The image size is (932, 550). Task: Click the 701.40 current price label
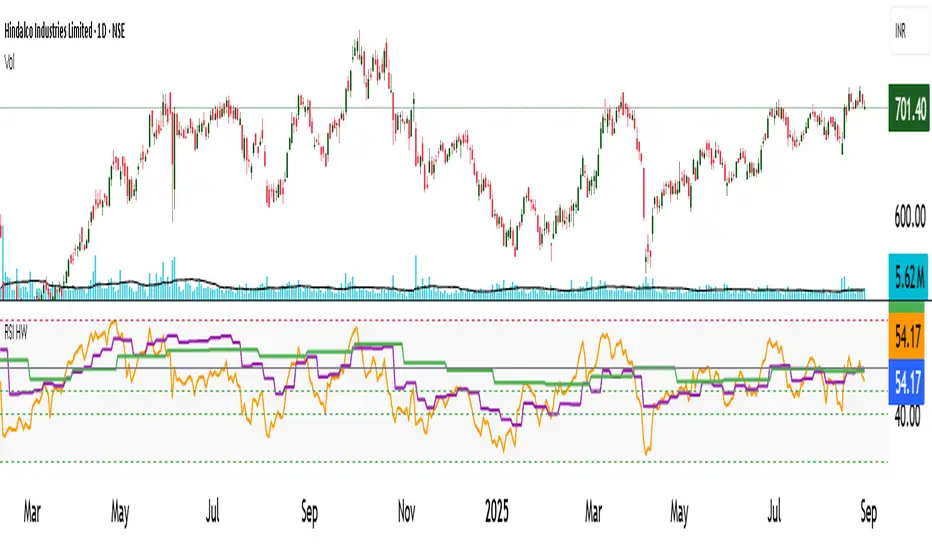(x=909, y=108)
